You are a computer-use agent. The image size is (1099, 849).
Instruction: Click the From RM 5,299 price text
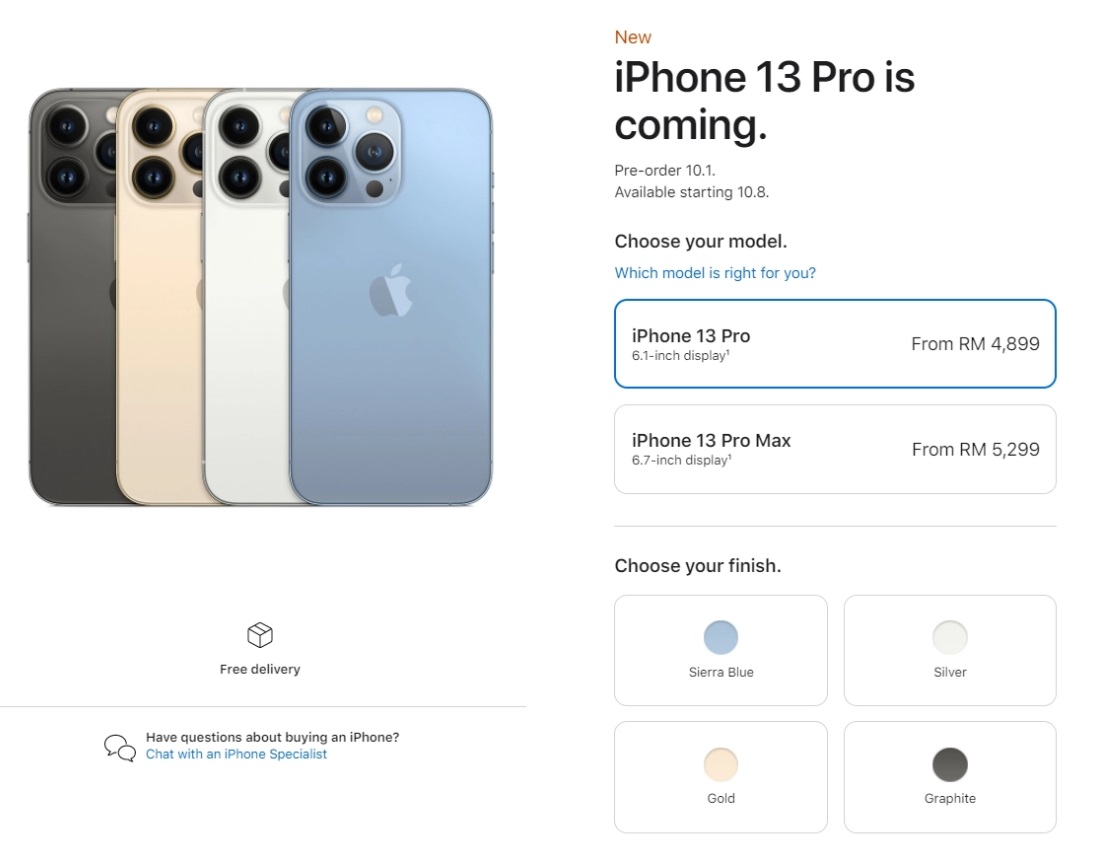(x=976, y=449)
